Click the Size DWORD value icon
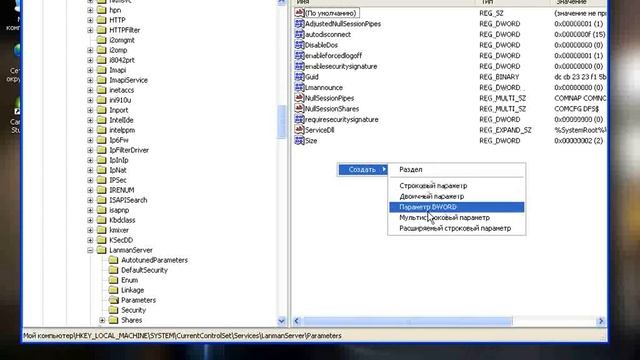 pyautogui.click(x=300, y=140)
